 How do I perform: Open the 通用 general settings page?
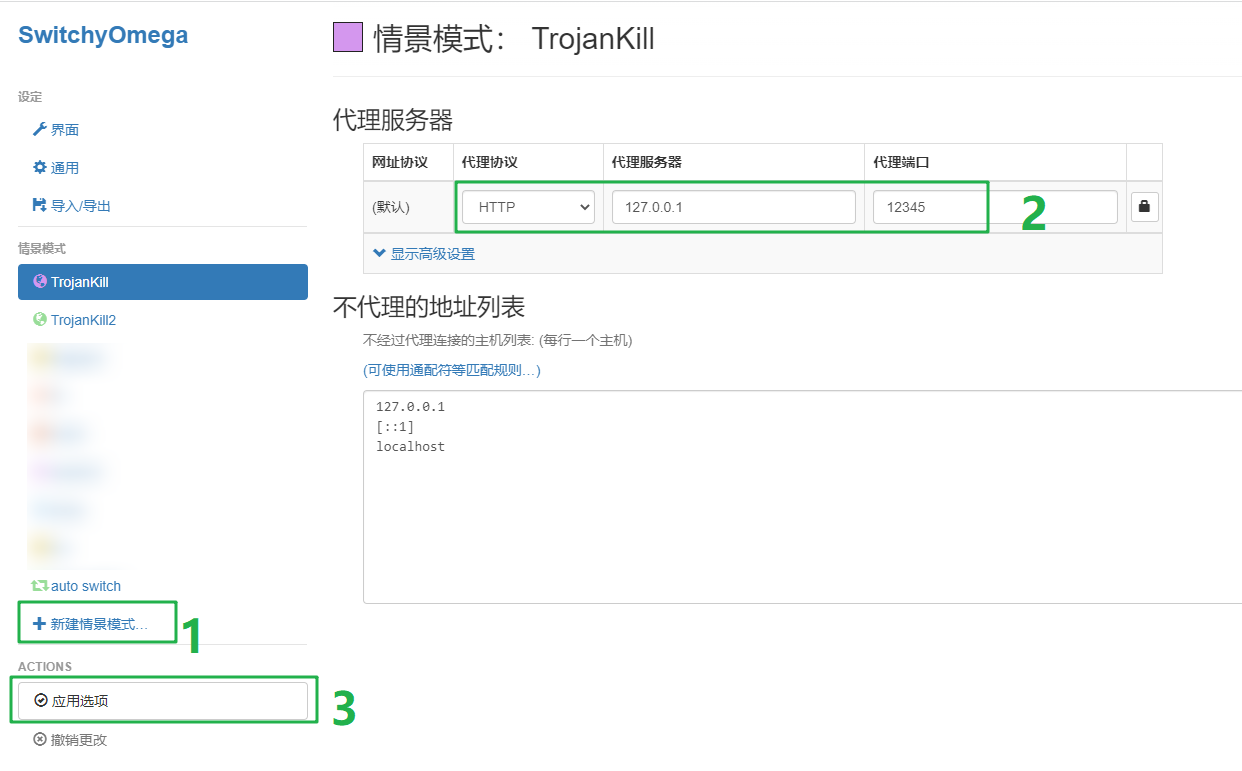56,168
